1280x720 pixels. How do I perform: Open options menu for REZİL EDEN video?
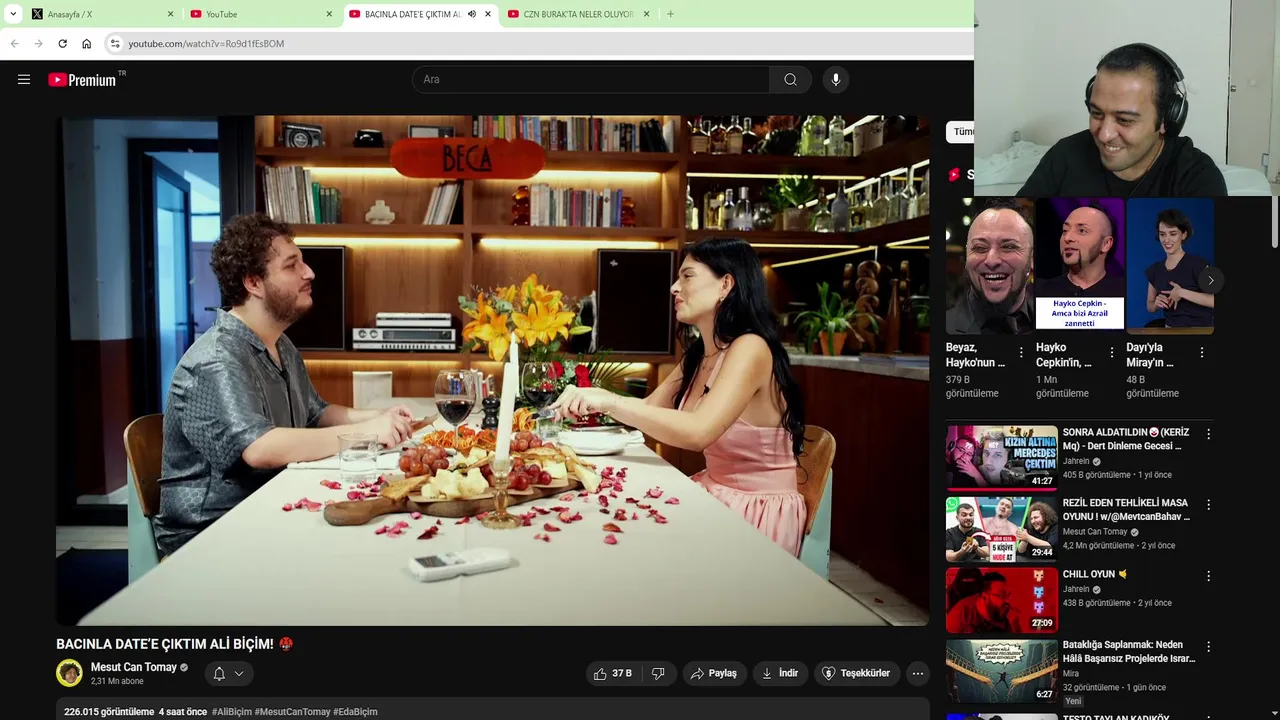(x=1208, y=505)
